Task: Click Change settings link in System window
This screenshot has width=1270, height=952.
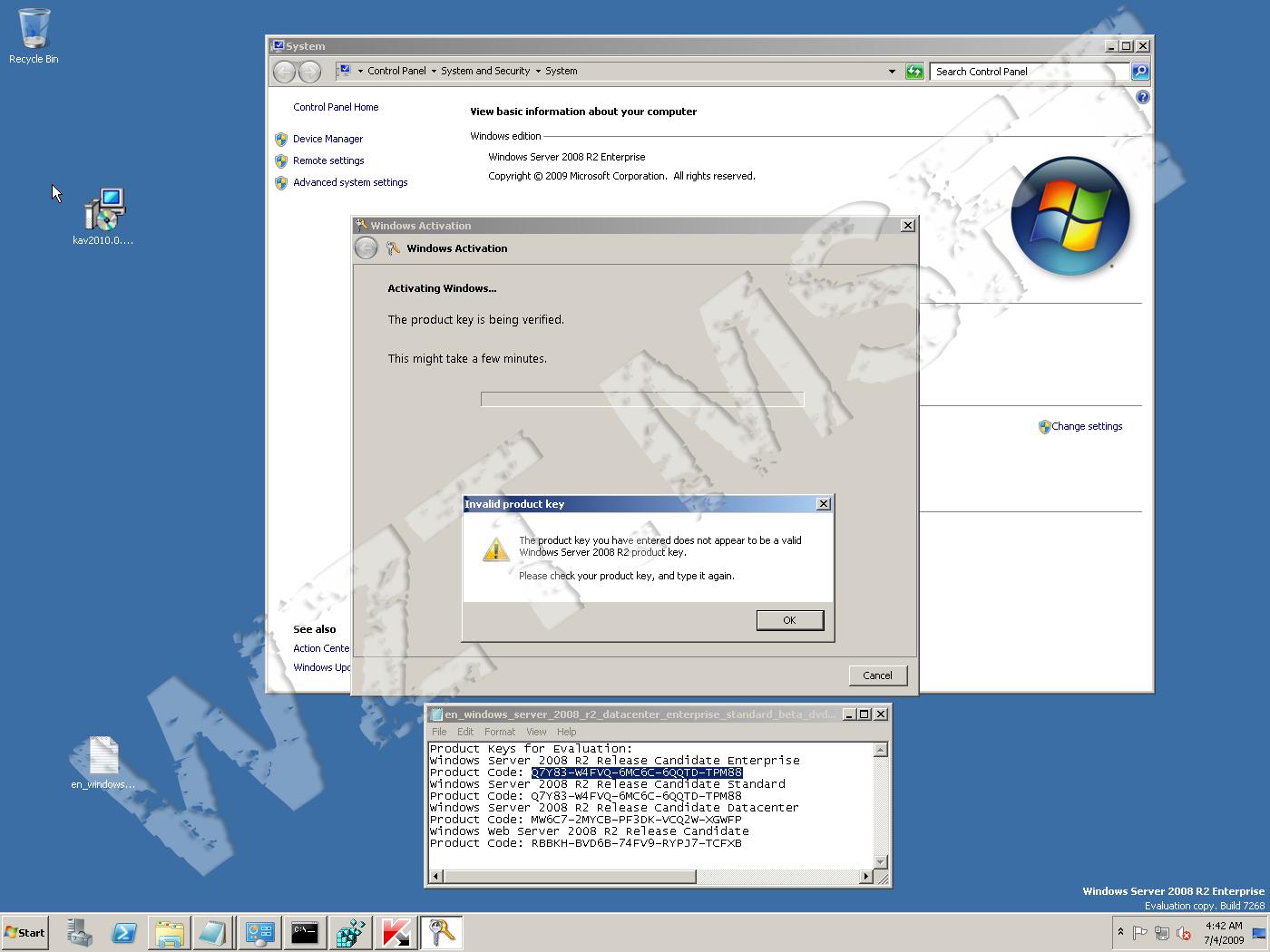Action: coord(1087,426)
